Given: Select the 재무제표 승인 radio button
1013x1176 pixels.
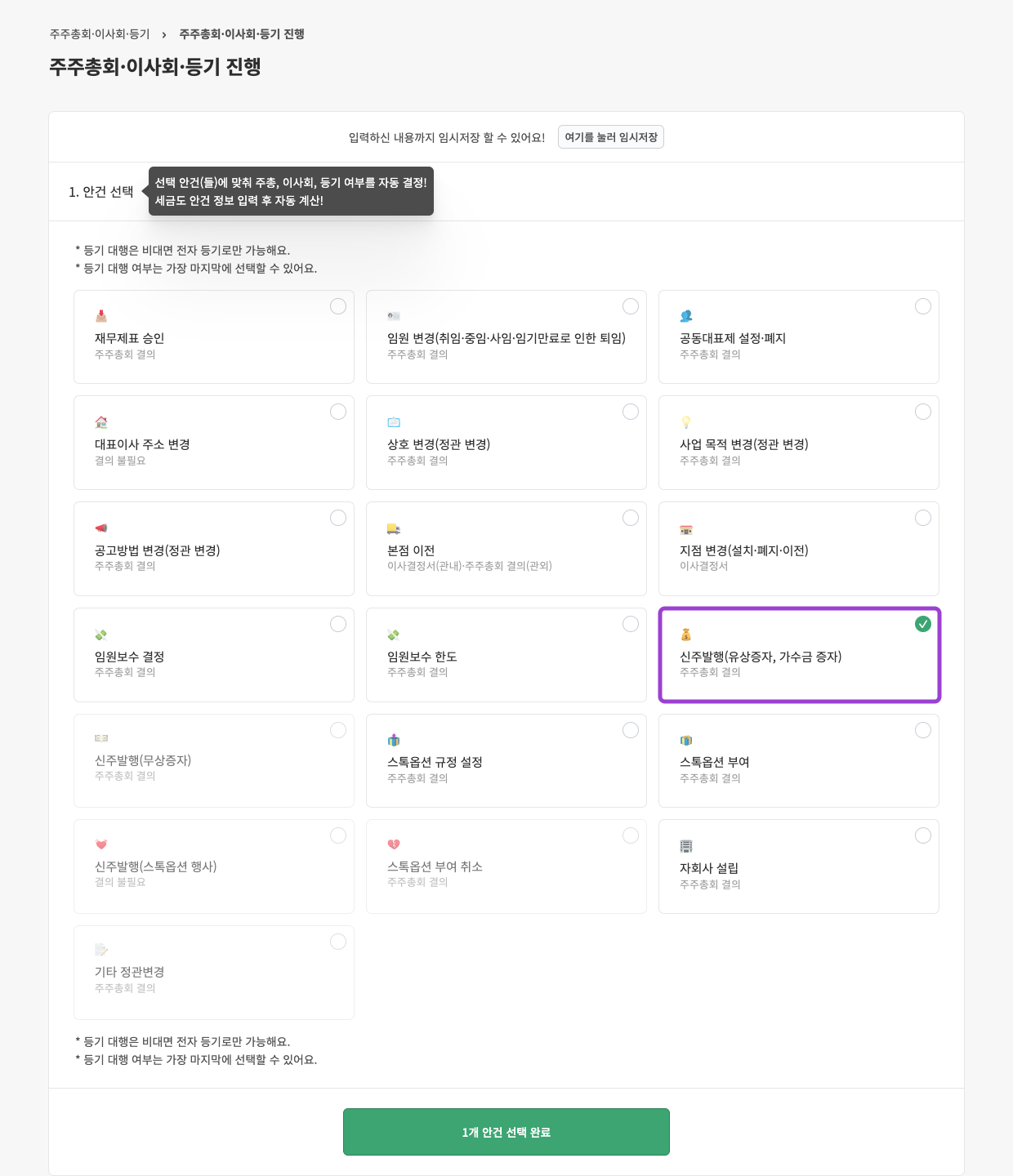Looking at the screenshot, I should 338,306.
